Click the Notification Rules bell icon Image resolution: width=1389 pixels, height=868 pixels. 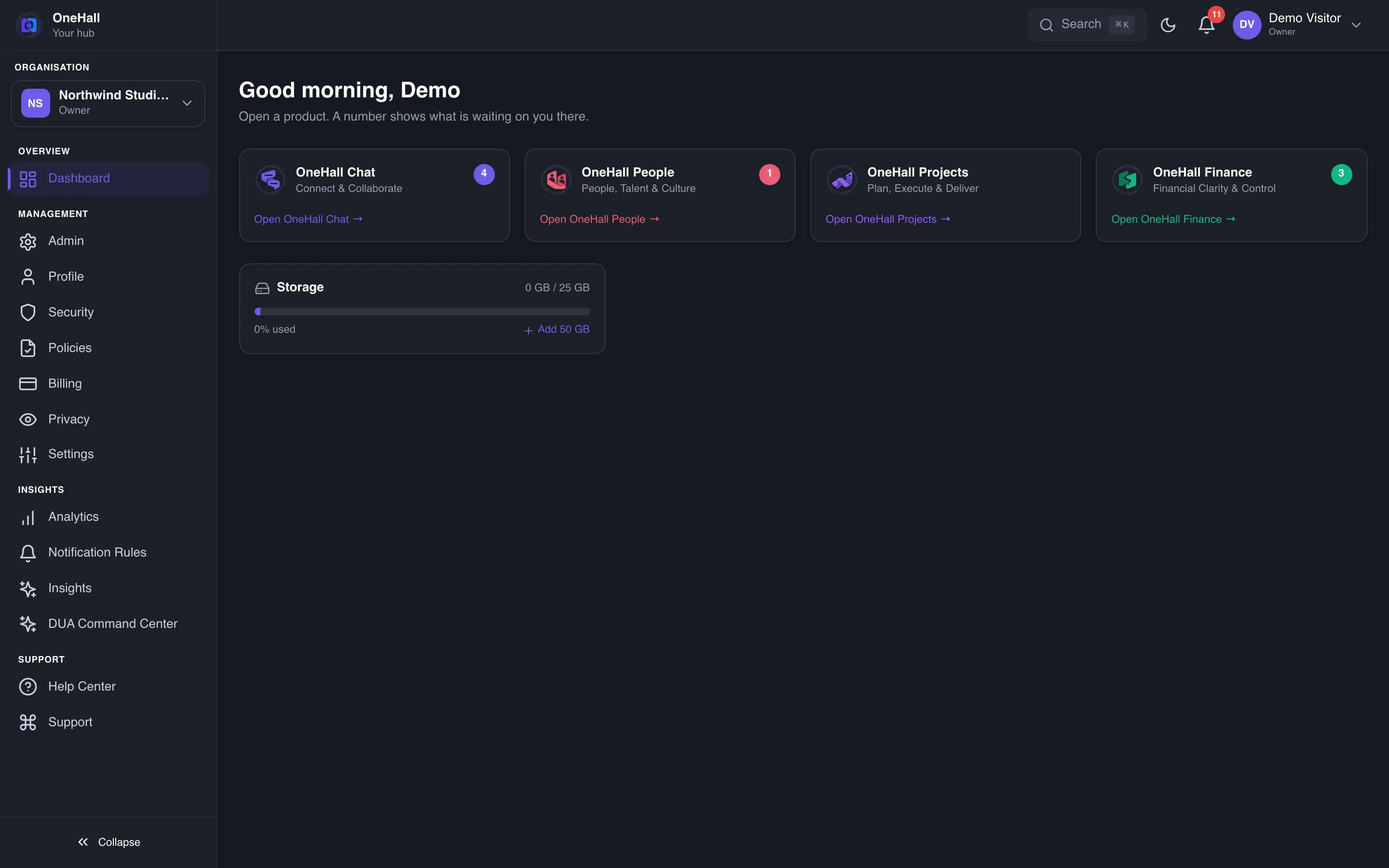point(28,554)
